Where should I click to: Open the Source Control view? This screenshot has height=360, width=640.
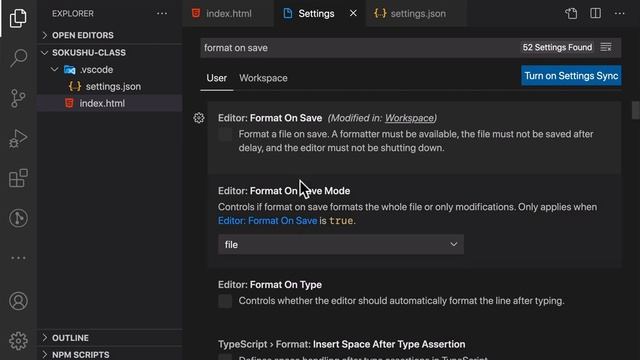(18, 98)
